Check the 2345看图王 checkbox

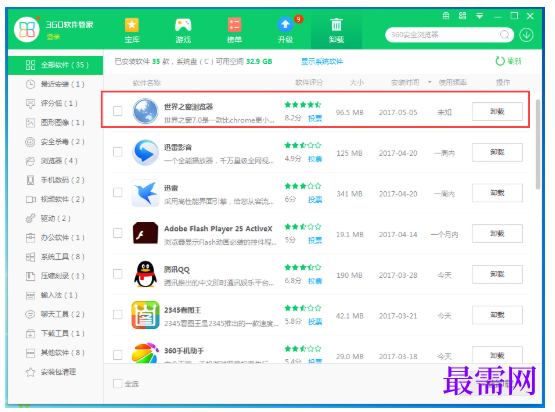118,314
